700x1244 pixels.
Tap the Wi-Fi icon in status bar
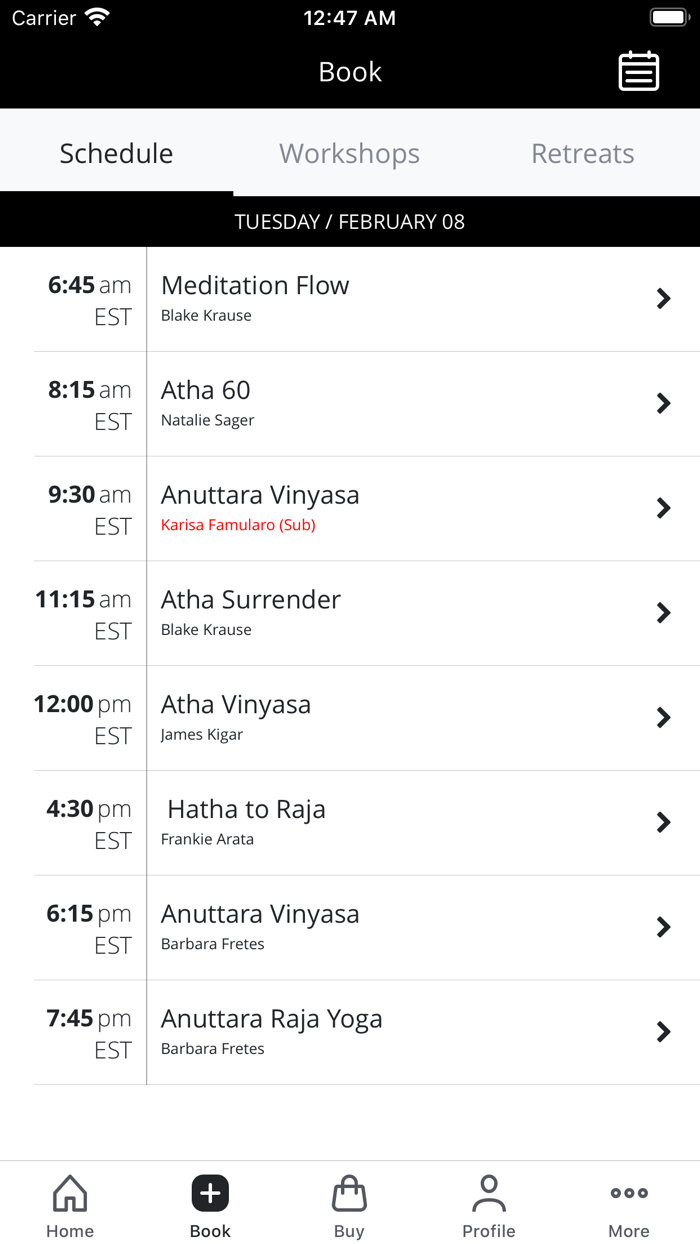click(96, 16)
